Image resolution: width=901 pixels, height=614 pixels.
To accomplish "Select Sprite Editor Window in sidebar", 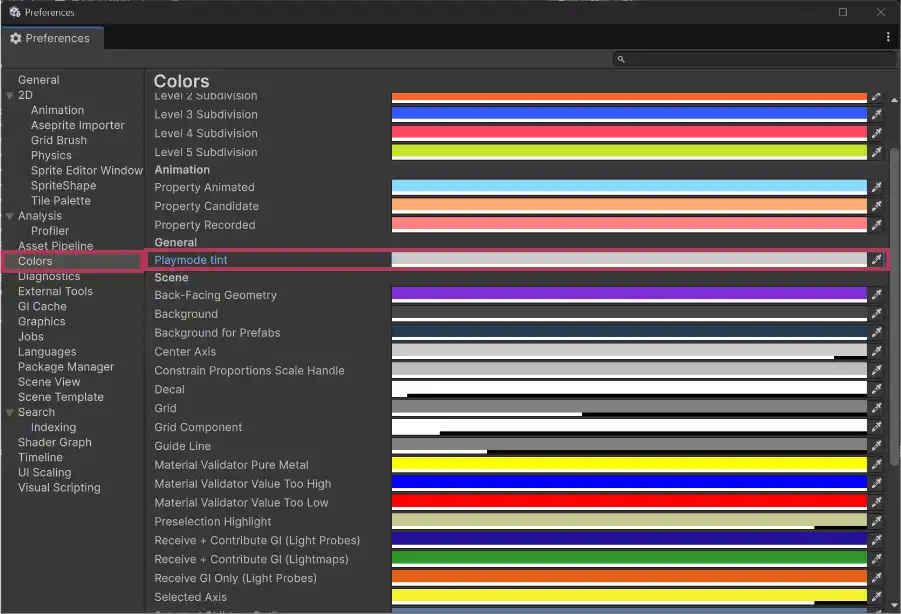I will 86,170.
